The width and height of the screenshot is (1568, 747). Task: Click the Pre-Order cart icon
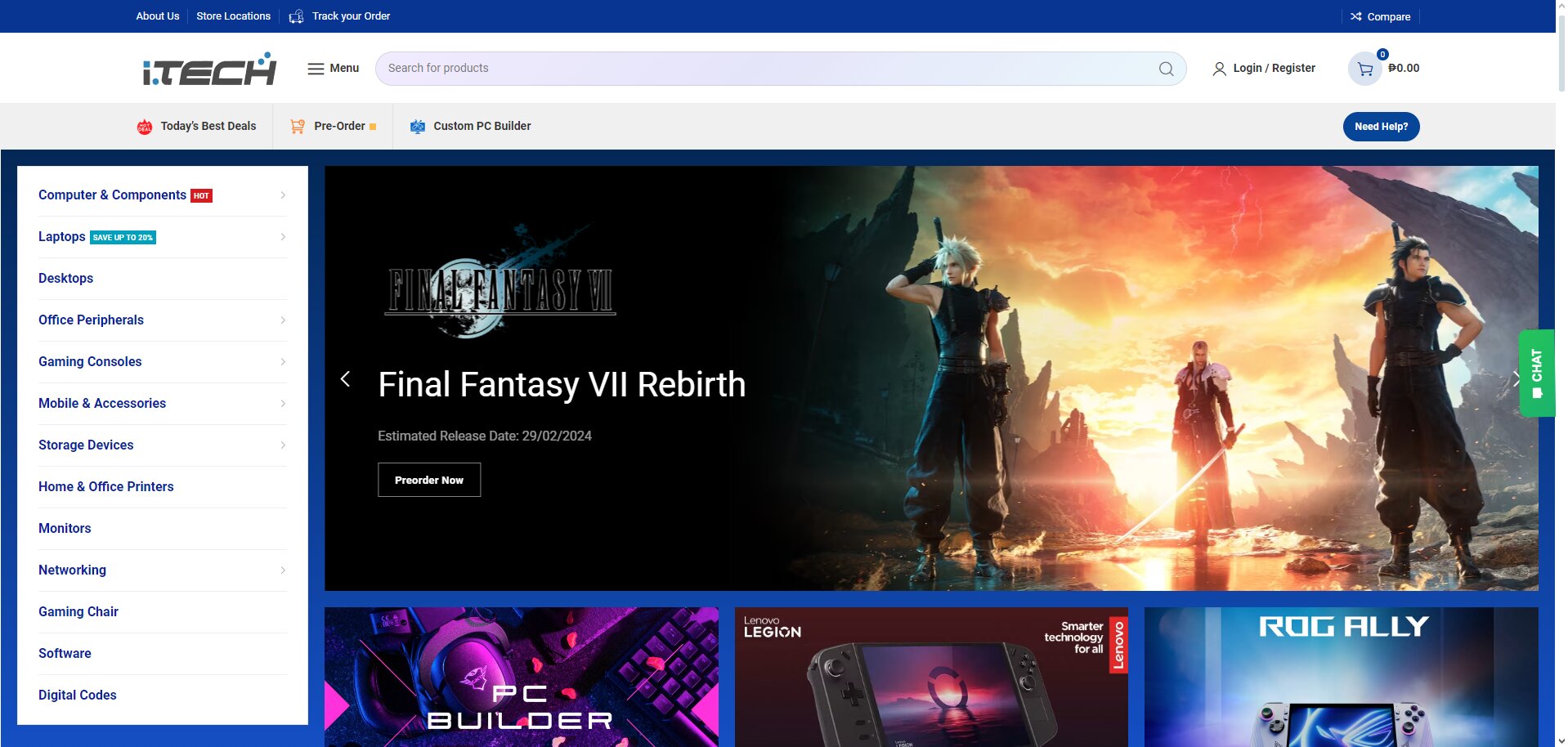click(298, 126)
